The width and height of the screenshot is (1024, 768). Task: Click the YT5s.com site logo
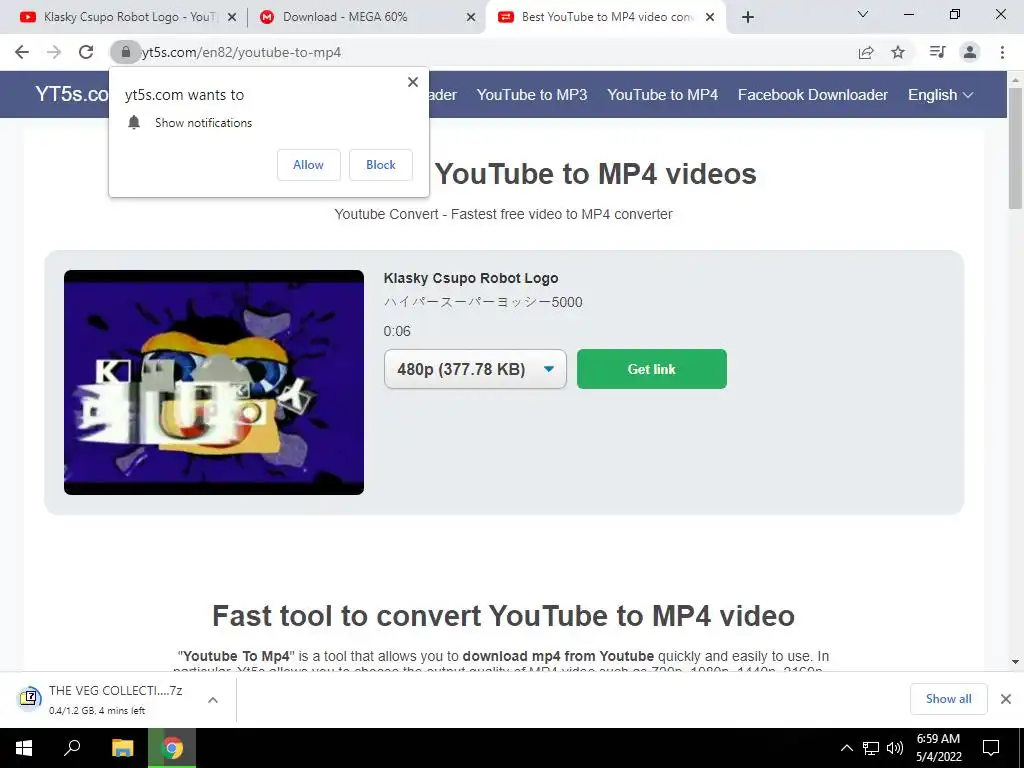point(72,94)
